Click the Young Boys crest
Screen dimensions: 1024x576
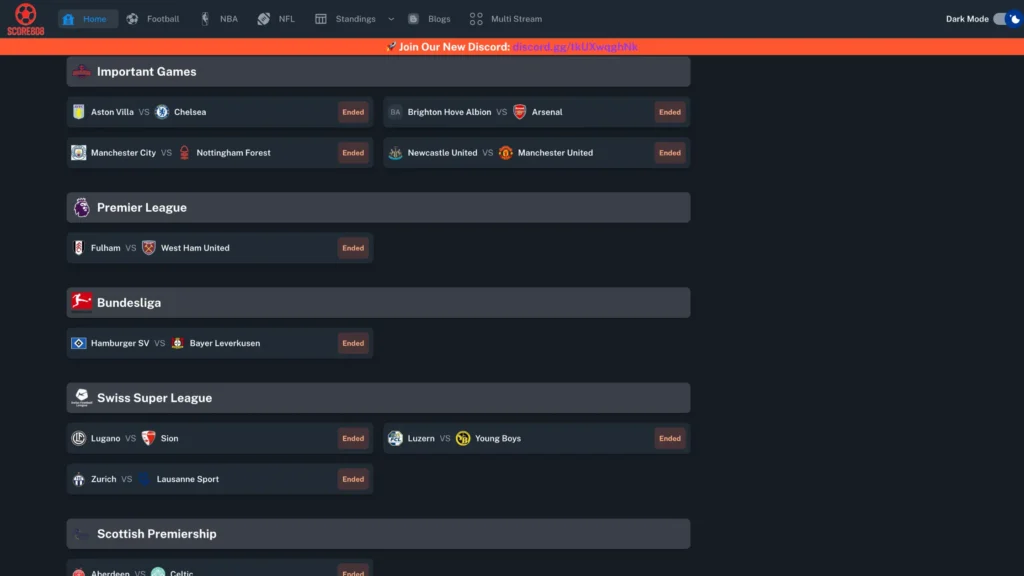click(x=463, y=438)
